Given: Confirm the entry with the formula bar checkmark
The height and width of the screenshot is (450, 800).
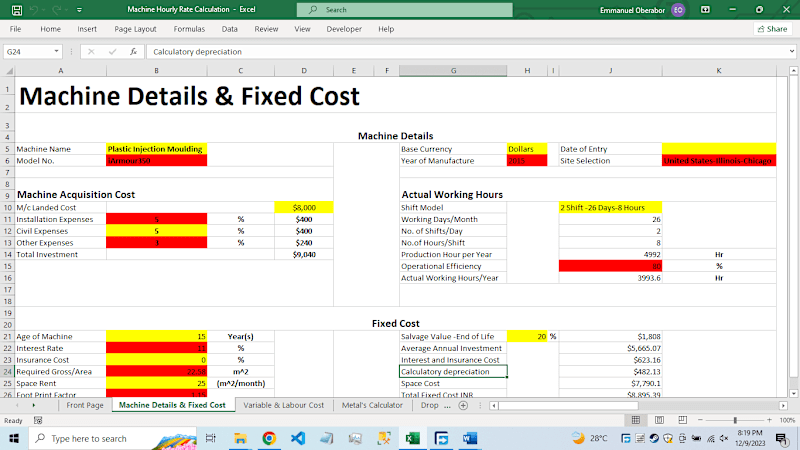Looking at the screenshot, I should pyautogui.click(x=112, y=52).
